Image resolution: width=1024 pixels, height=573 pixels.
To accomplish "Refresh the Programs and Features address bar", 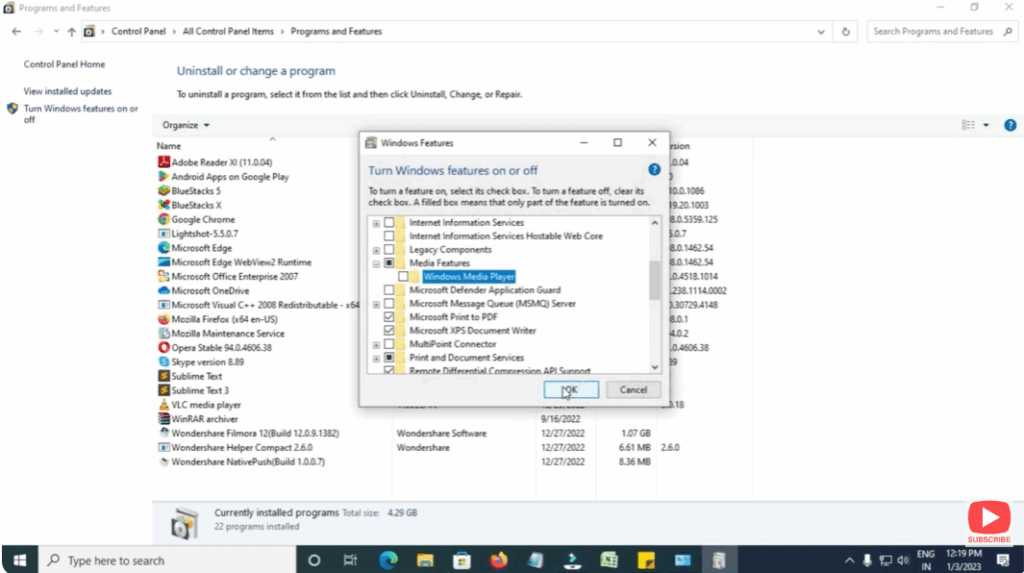I will pyautogui.click(x=846, y=31).
